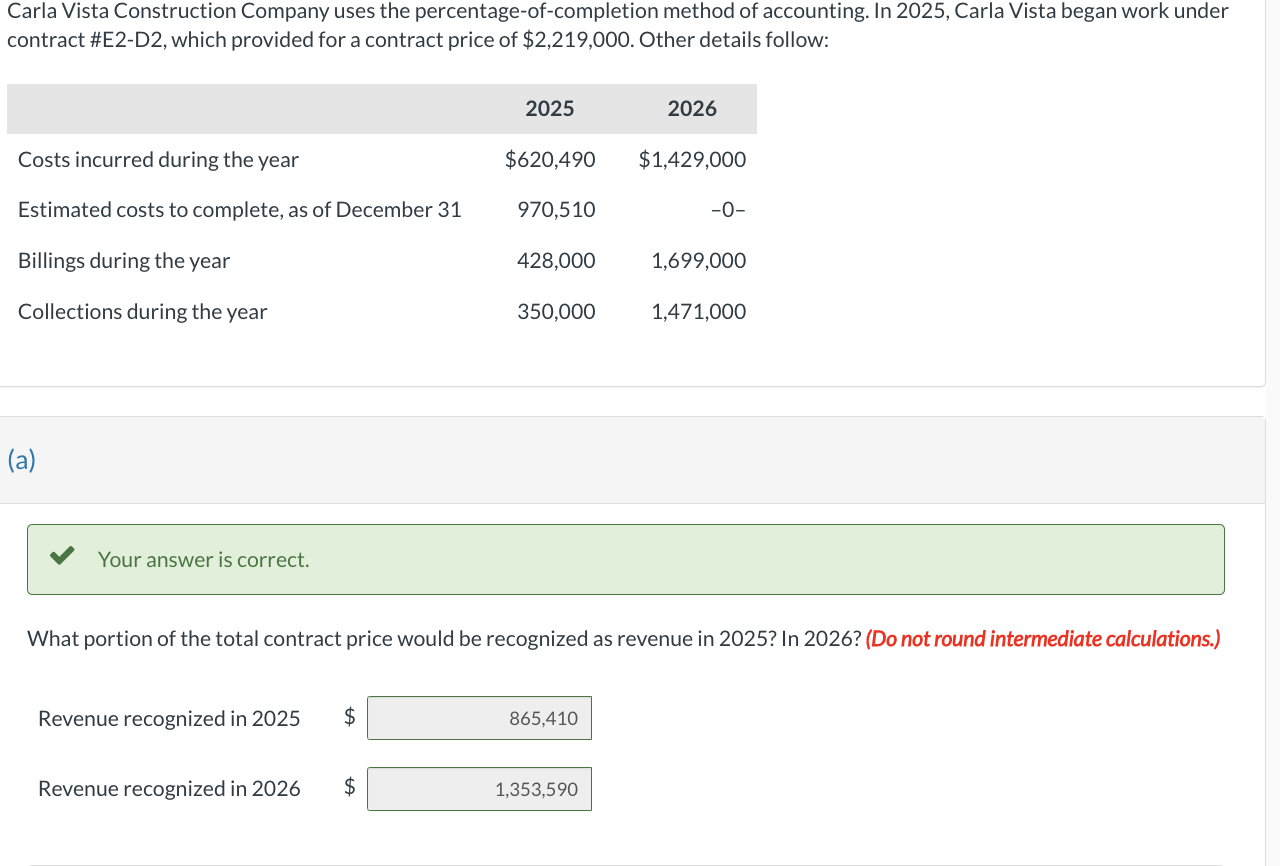1280x866 pixels.
Task: Select the "Billings during the year" row label
Action: click(x=124, y=261)
